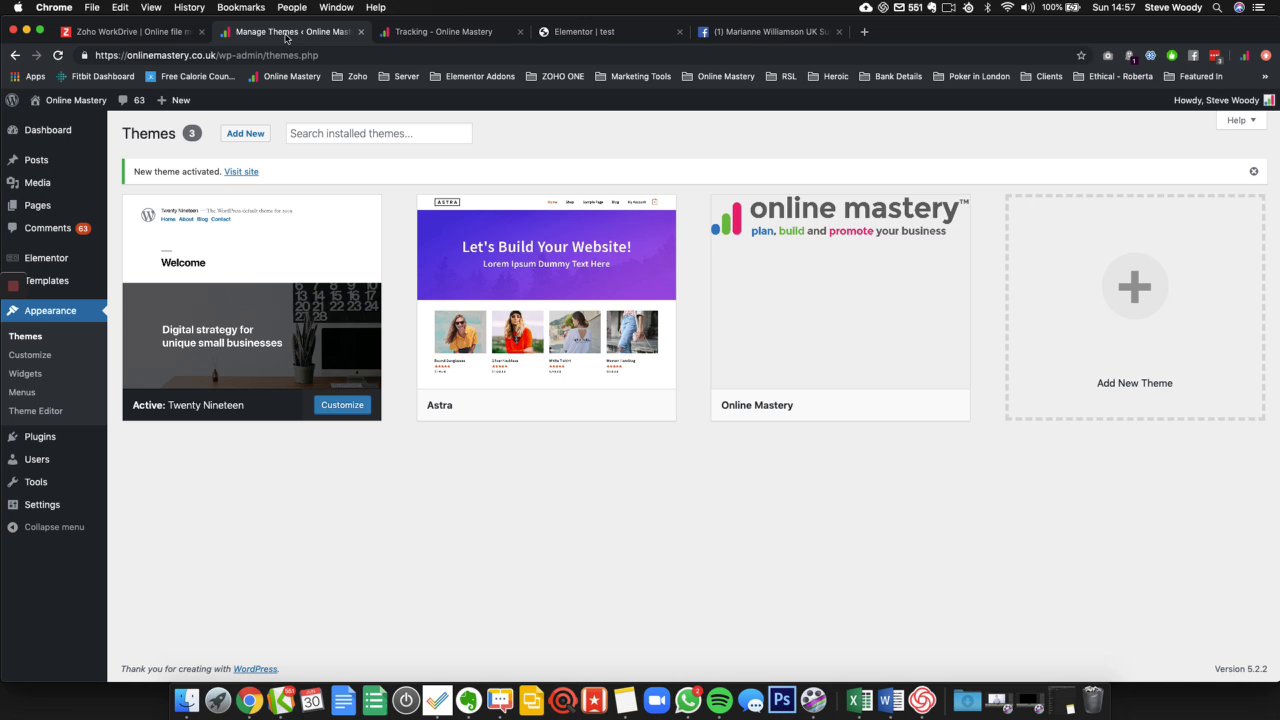The image size is (1280, 720).
Task: Open the comments bubble showing 63 in admin bar
Action: [131, 100]
